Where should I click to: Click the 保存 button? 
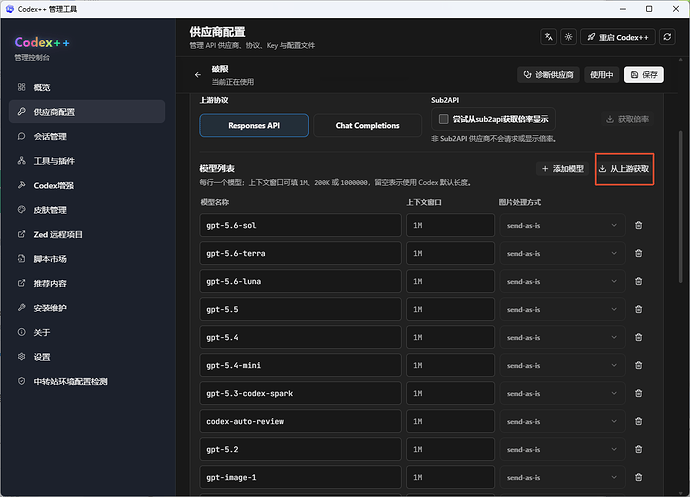pyautogui.click(x=644, y=75)
